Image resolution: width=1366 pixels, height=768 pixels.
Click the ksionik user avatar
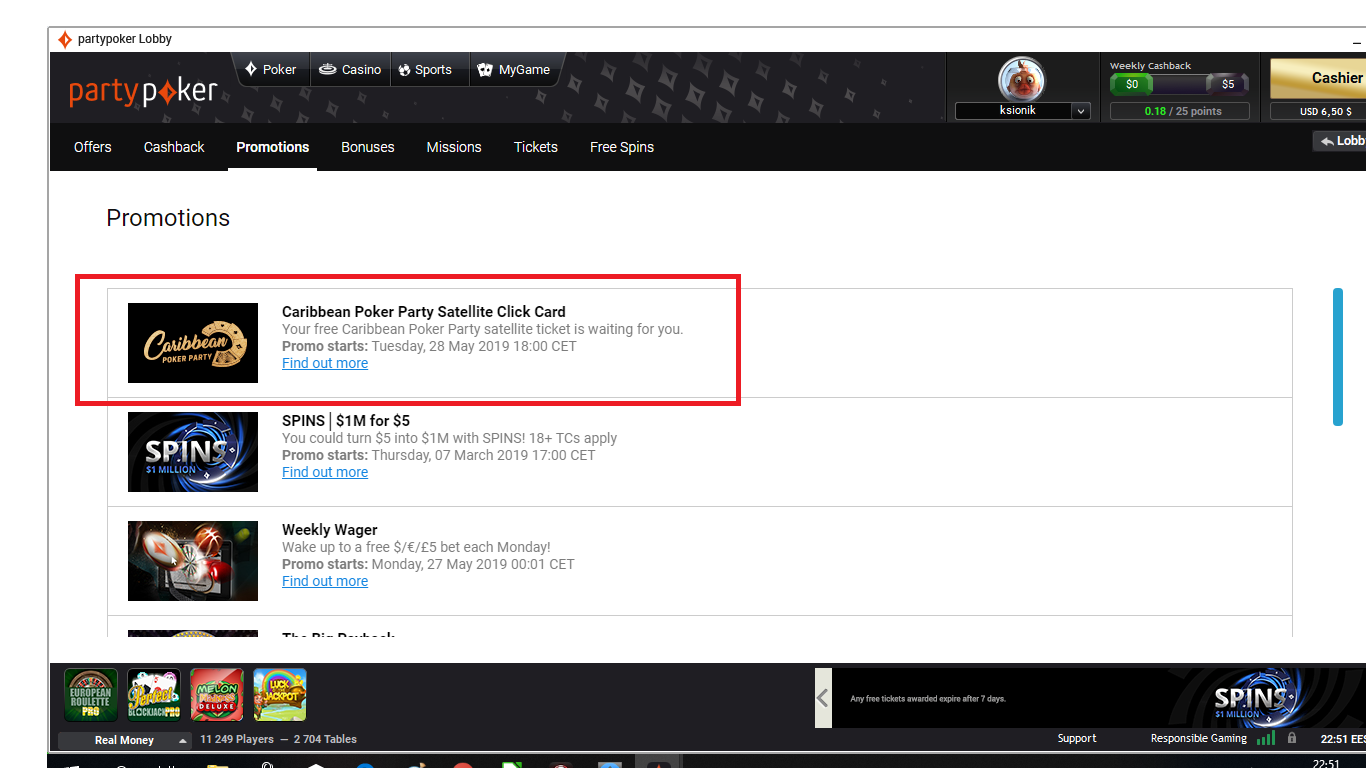tap(1021, 79)
